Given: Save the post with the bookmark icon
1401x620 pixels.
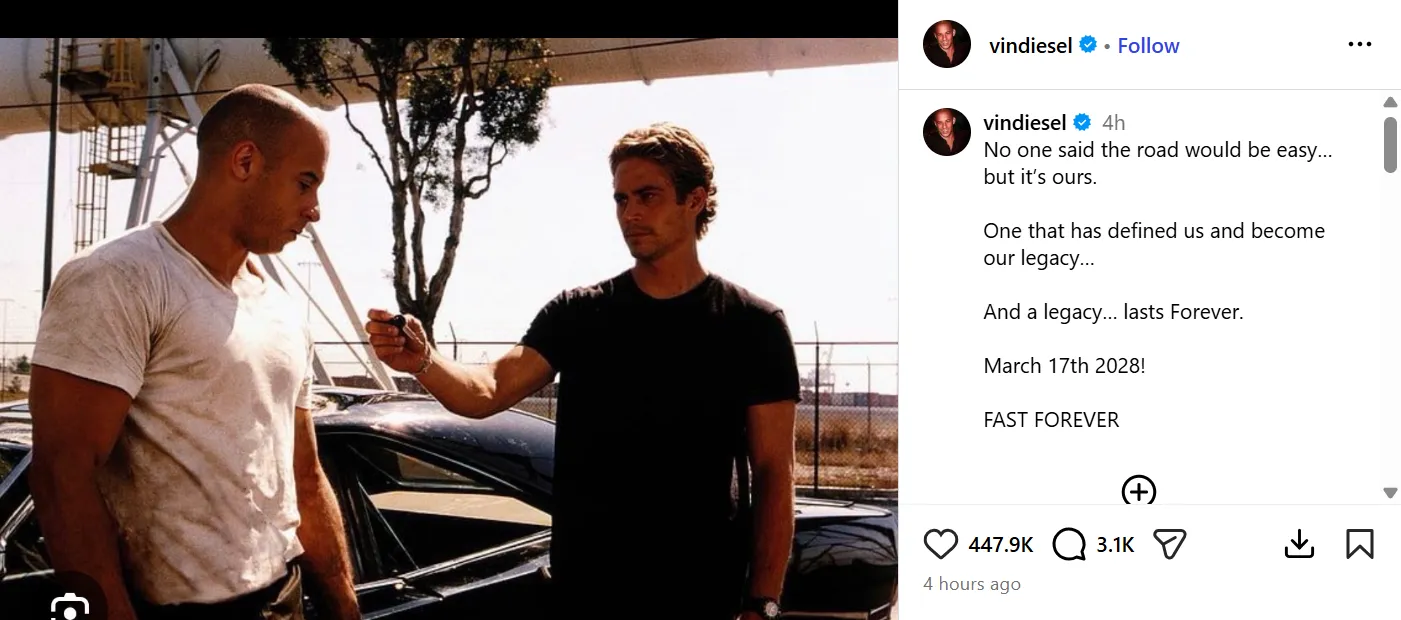Looking at the screenshot, I should pos(1359,544).
